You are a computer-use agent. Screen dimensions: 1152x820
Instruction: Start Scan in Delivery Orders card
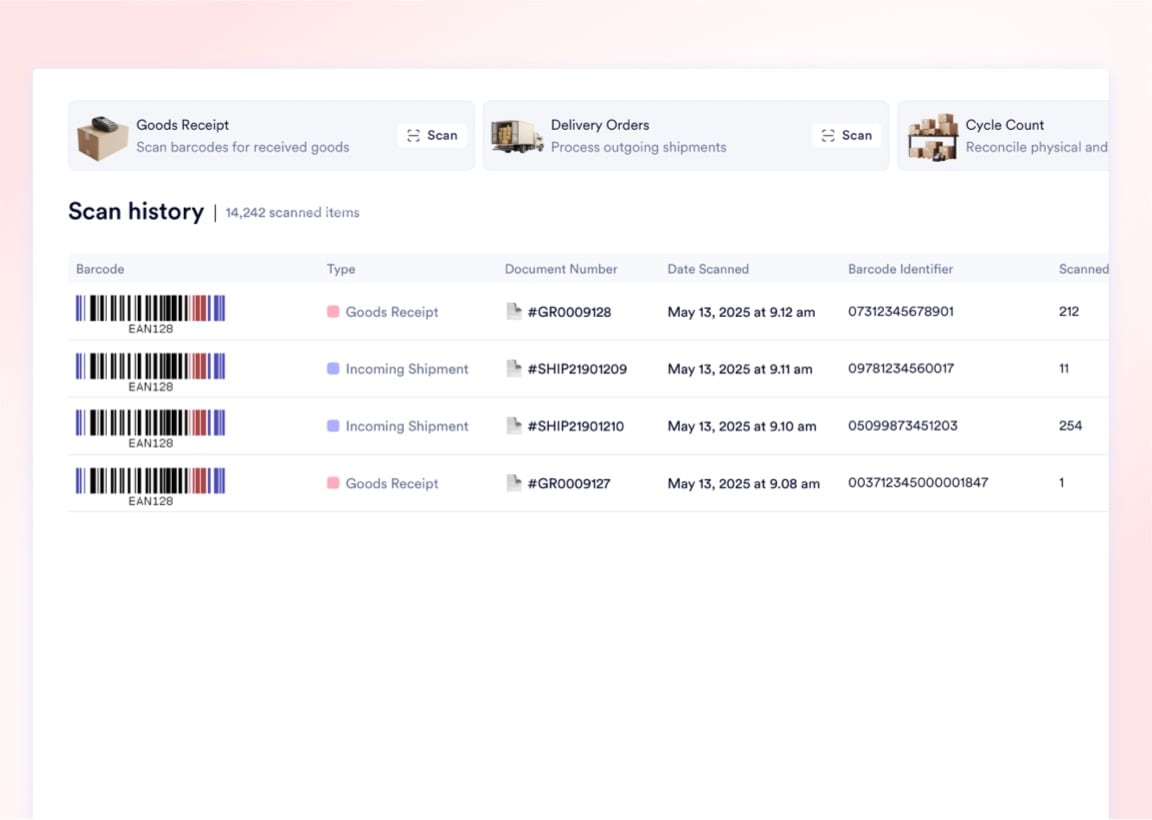[x=846, y=135]
